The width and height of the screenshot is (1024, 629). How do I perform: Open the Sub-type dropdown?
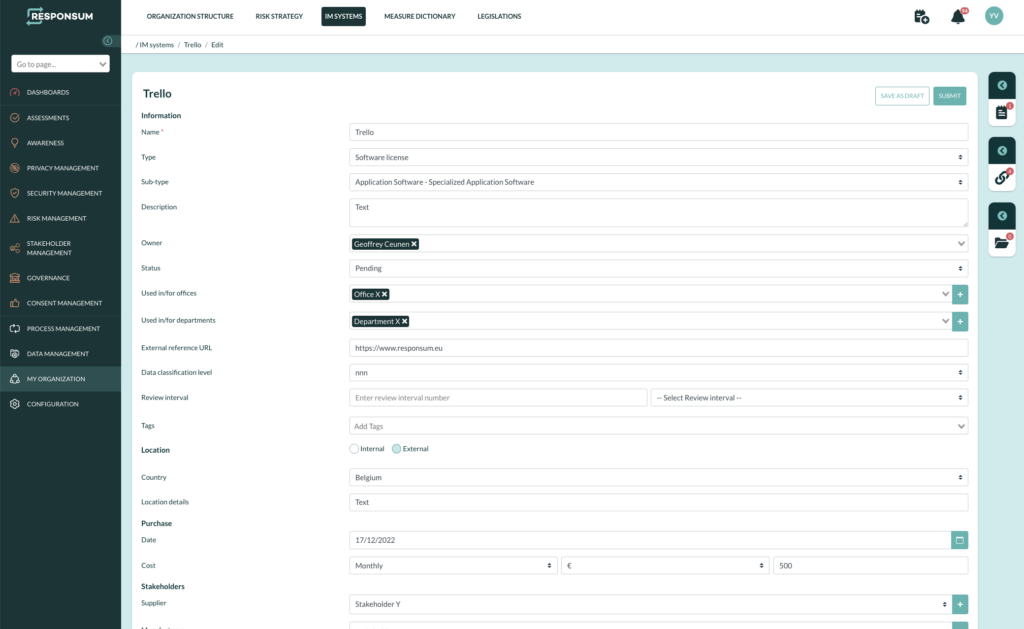pos(658,182)
